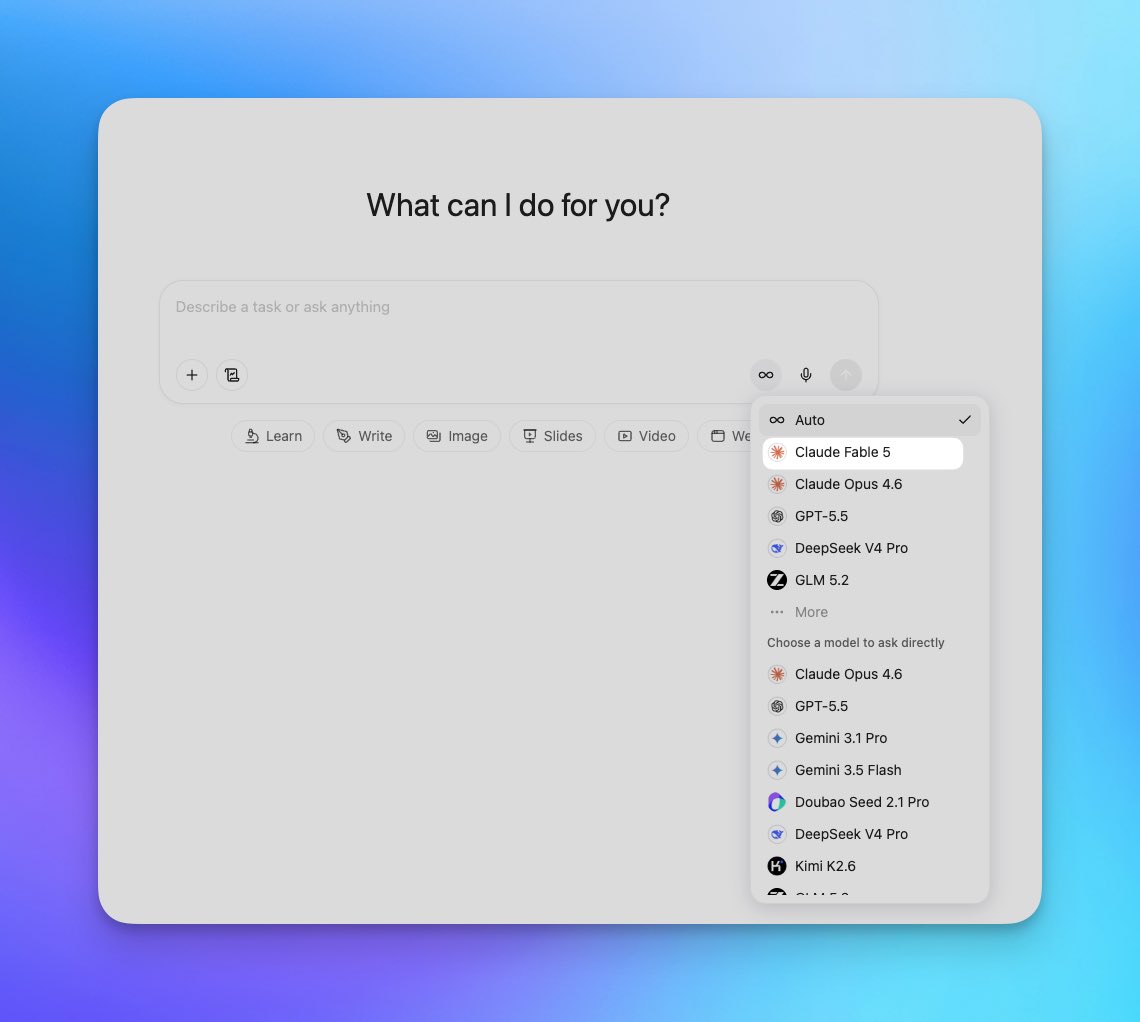Pick Doubao Seed 2.1 Pro model
The height and width of the screenshot is (1022, 1140).
click(870, 802)
